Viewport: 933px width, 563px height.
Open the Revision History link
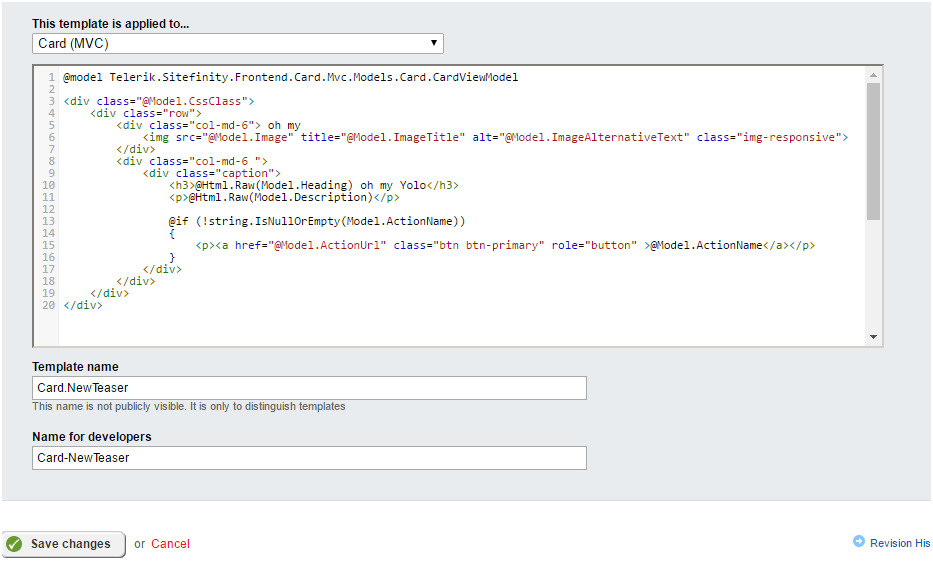pyautogui.click(x=899, y=543)
